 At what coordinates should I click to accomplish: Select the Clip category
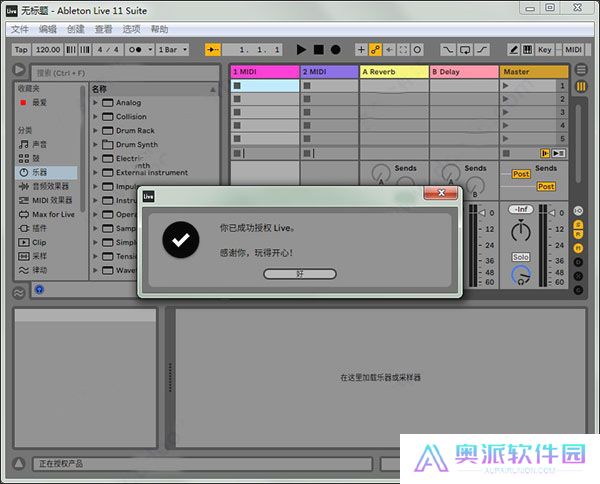[x=46, y=242]
